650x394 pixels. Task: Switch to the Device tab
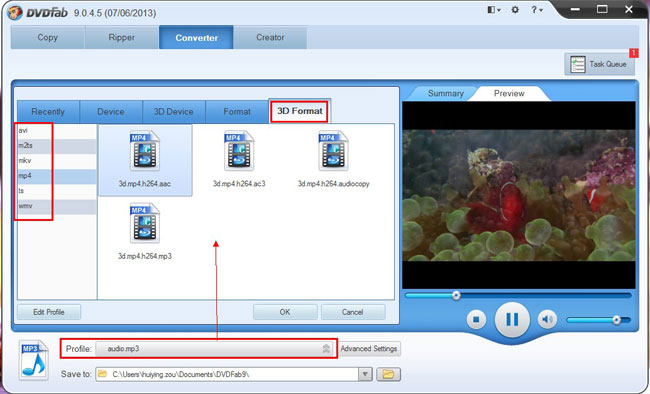[111, 112]
